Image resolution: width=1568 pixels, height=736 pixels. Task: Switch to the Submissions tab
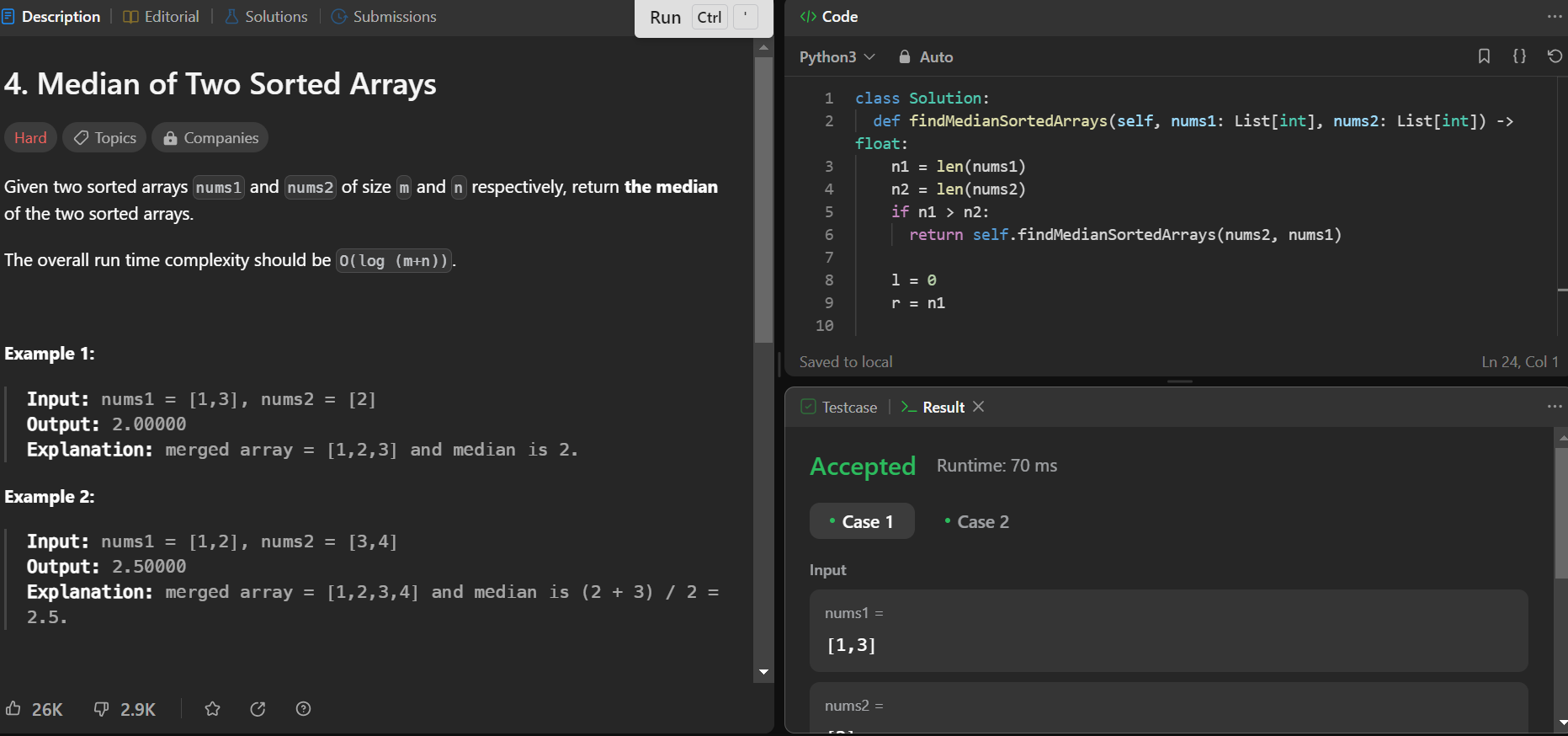(384, 17)
